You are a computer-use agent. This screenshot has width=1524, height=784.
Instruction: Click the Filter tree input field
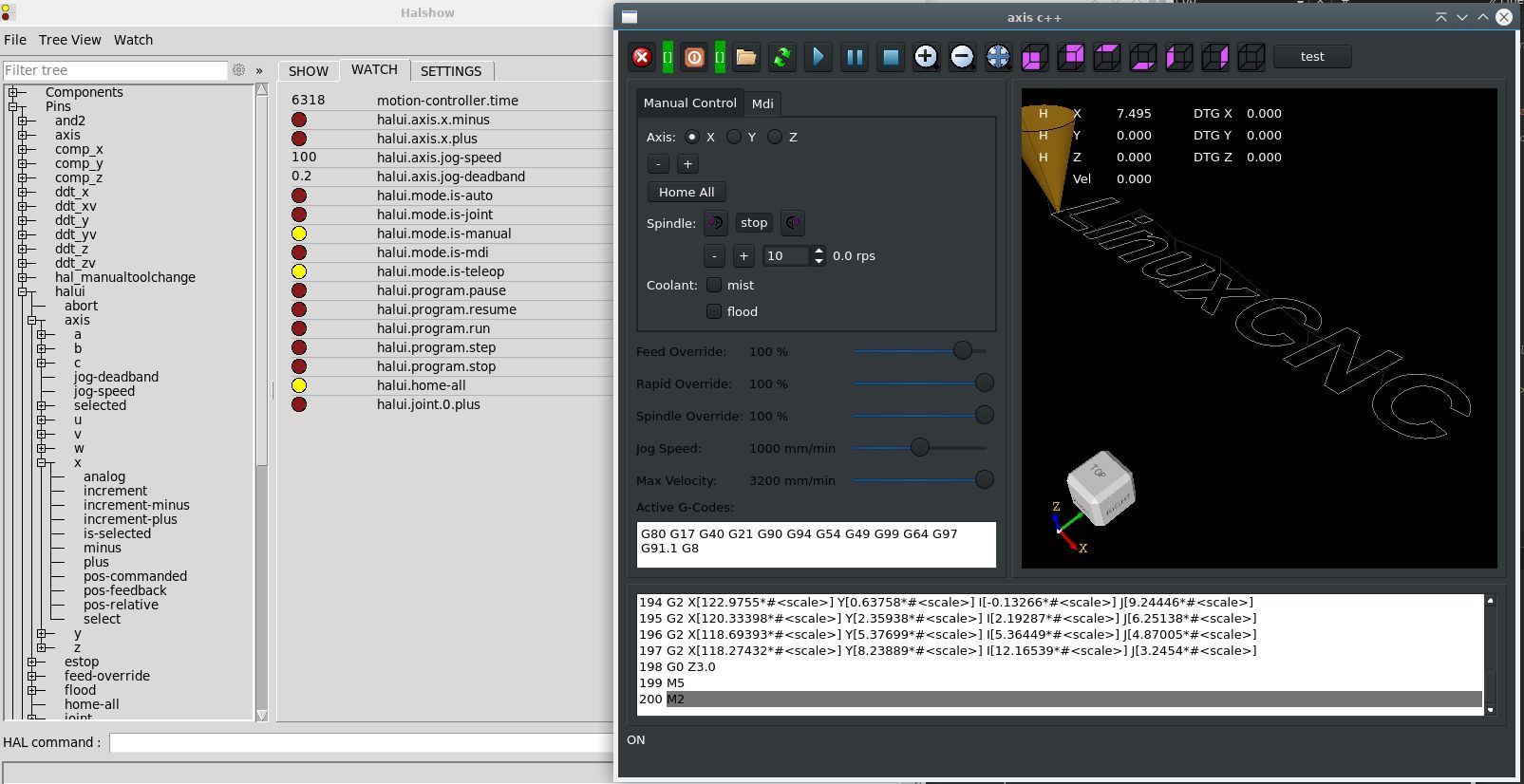(x=115, y=70)
